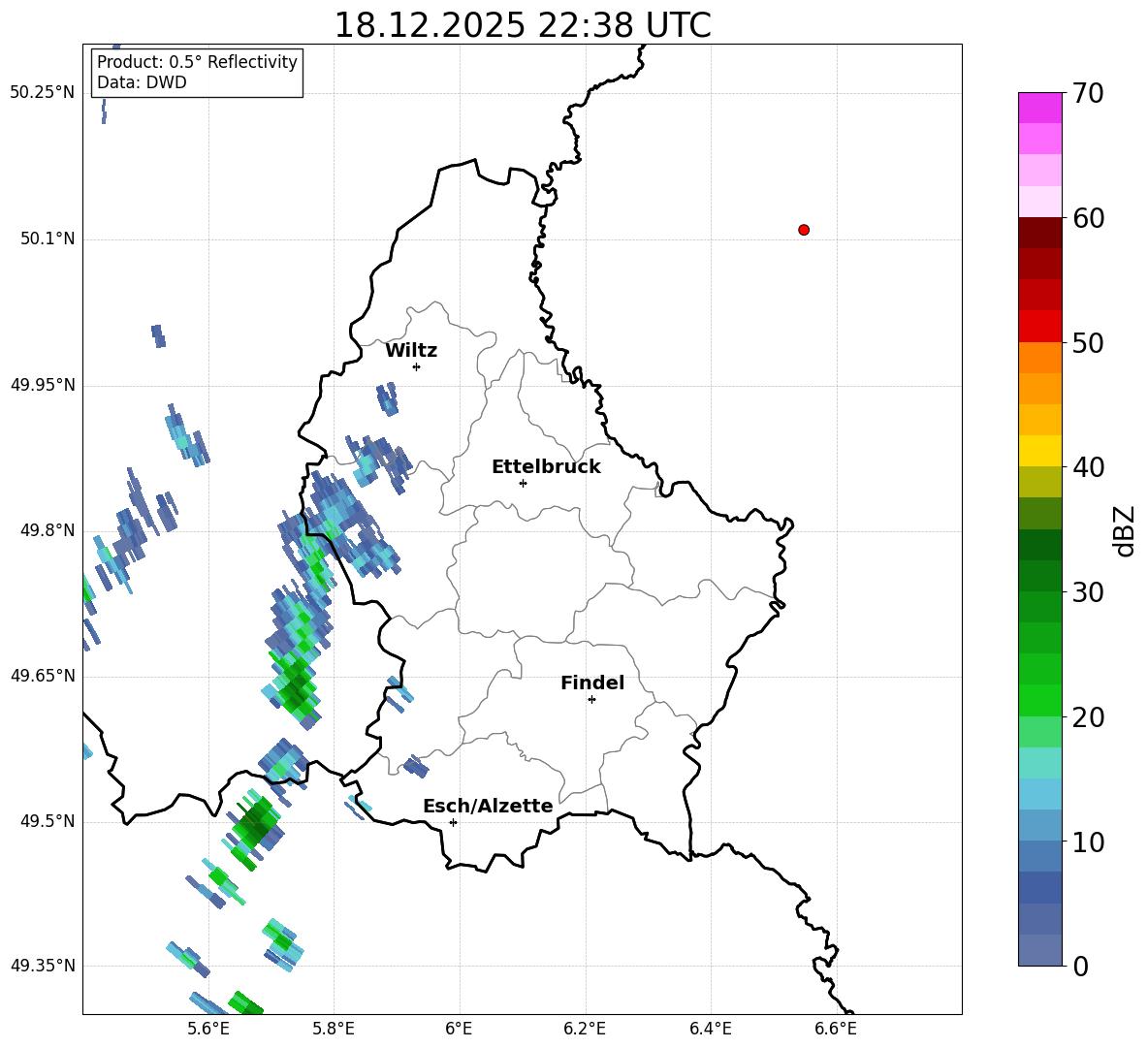Select the Esch/Alzette city label
Viewport: 1148px width, 1048px height.
[x=489, y=806]
